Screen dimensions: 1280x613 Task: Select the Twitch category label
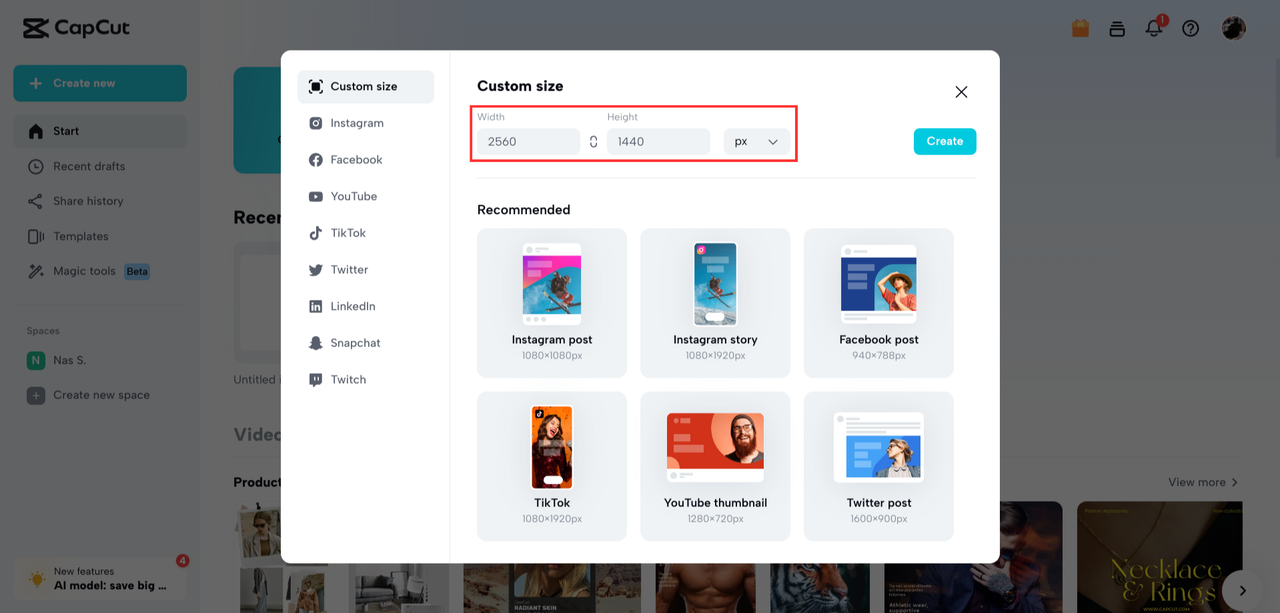tap(349, 380)
